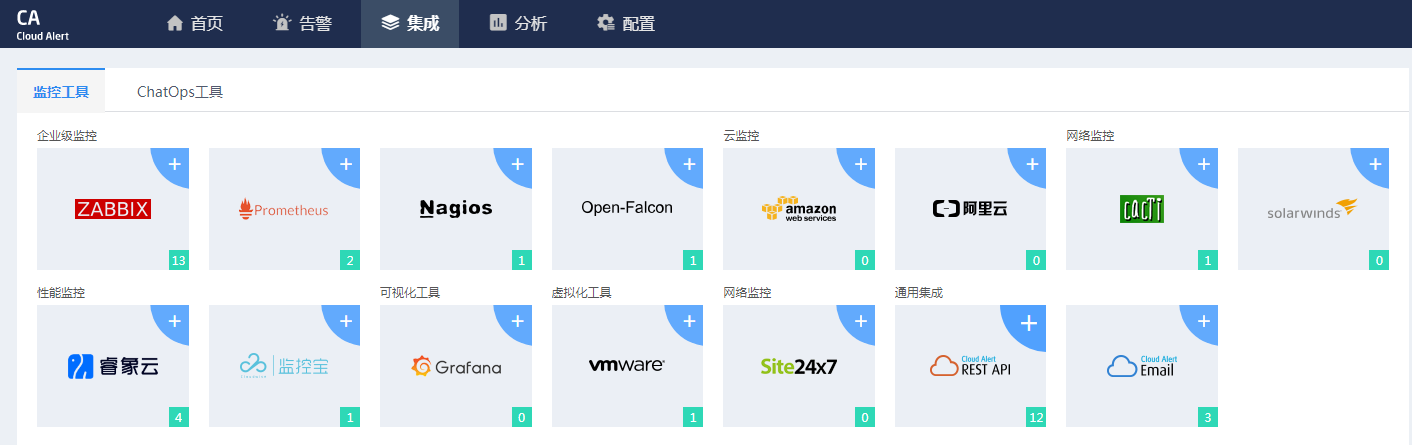Open the 配置 settings tab
The image size is (1412, 445).
click(626, 24)
